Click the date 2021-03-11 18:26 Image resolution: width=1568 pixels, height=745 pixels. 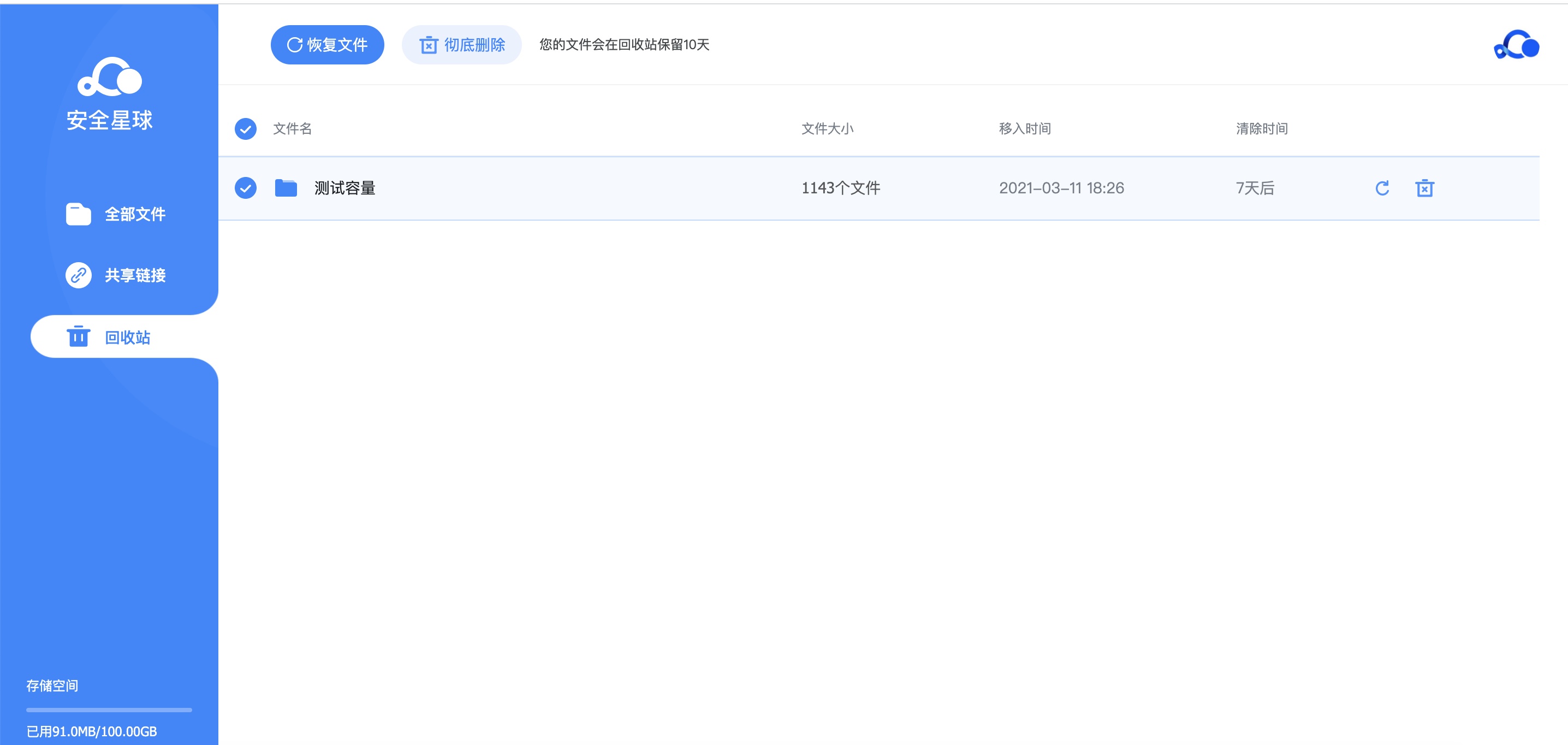(x=1061, y=188)
